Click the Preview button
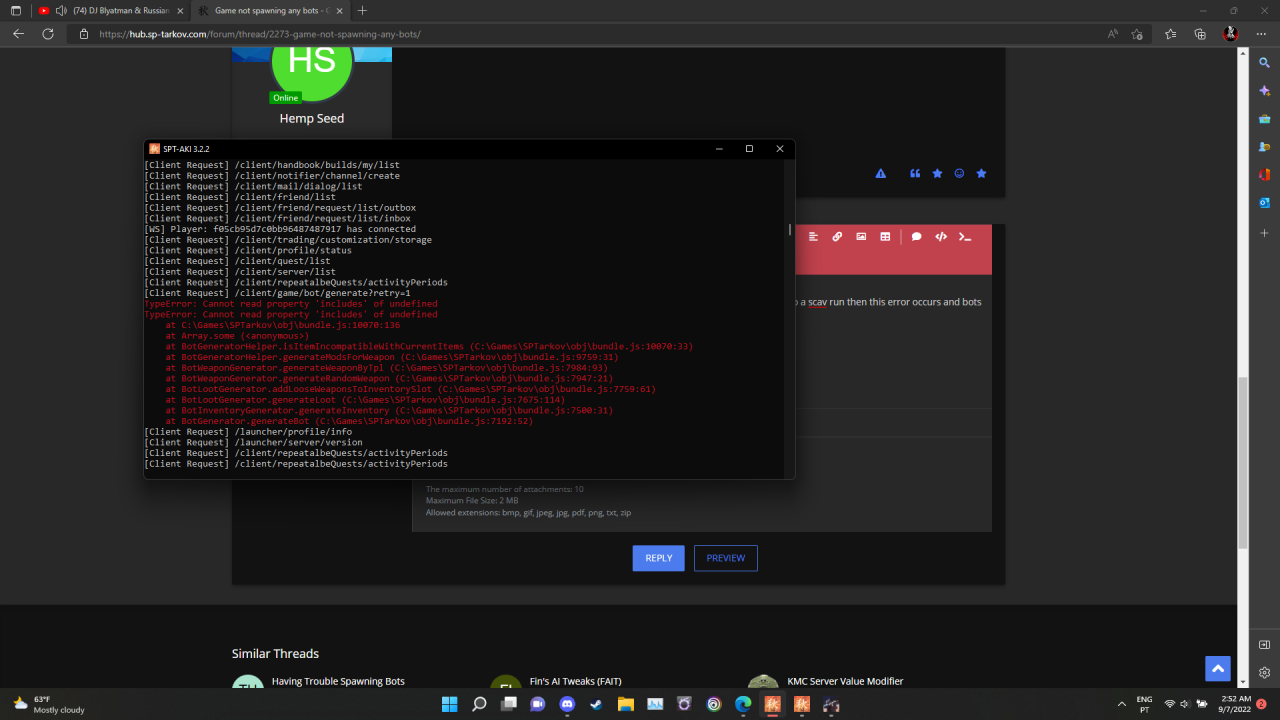The height and width of the screenshot is (720, 1280). click(x=726, y=558)
